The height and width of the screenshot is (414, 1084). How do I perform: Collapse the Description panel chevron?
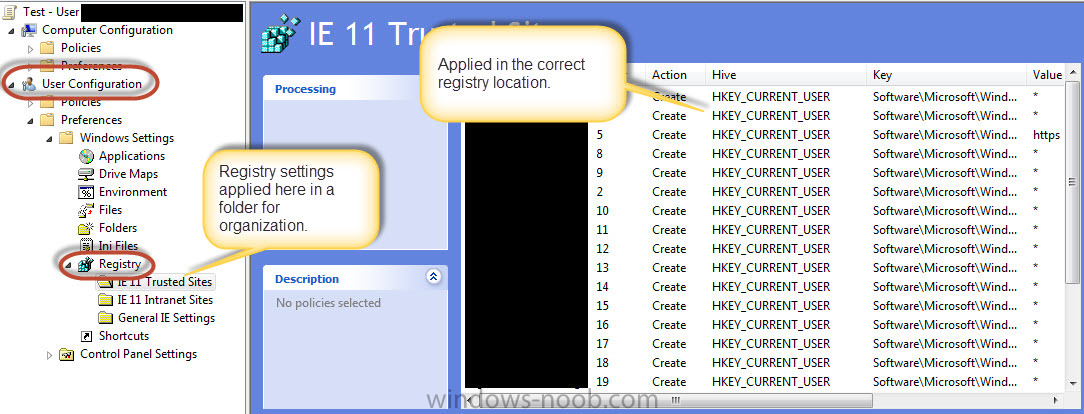coord(433,276)
